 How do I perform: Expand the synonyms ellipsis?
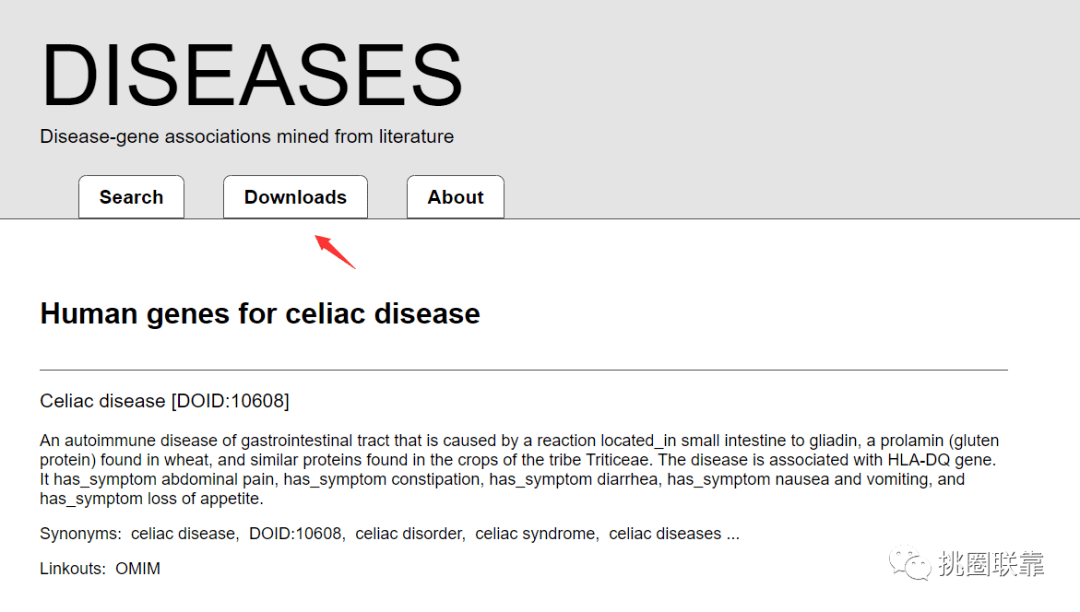[733, 534]
